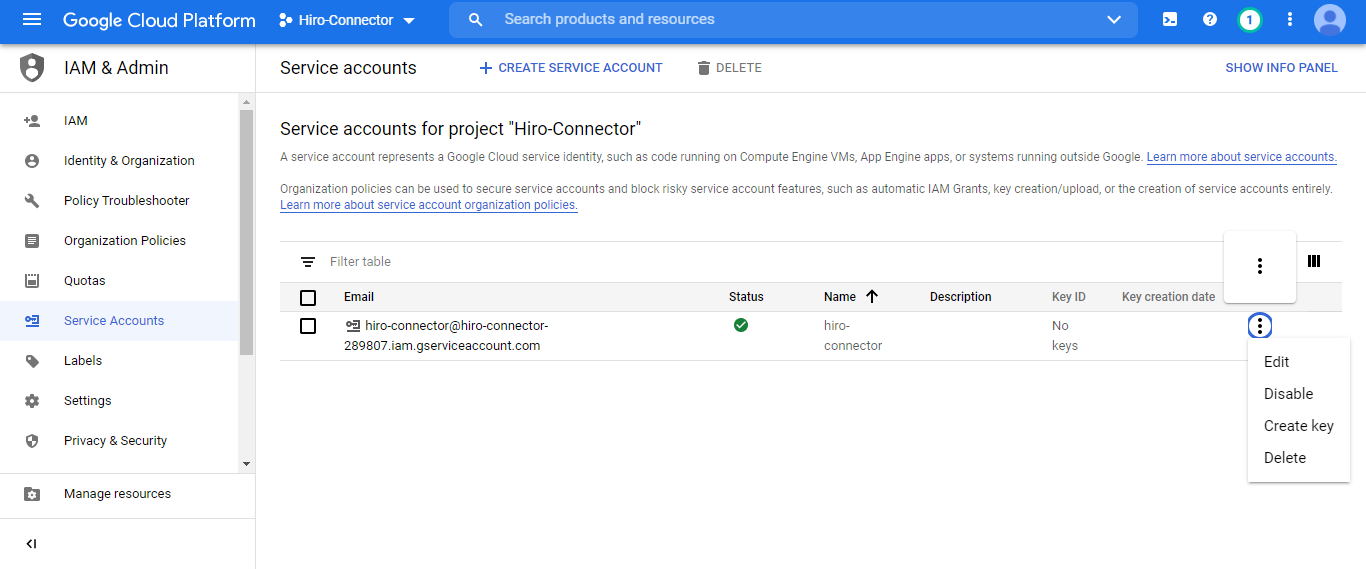
Task: Activate Cloud Shell icon
Action: pos(1170,20)
